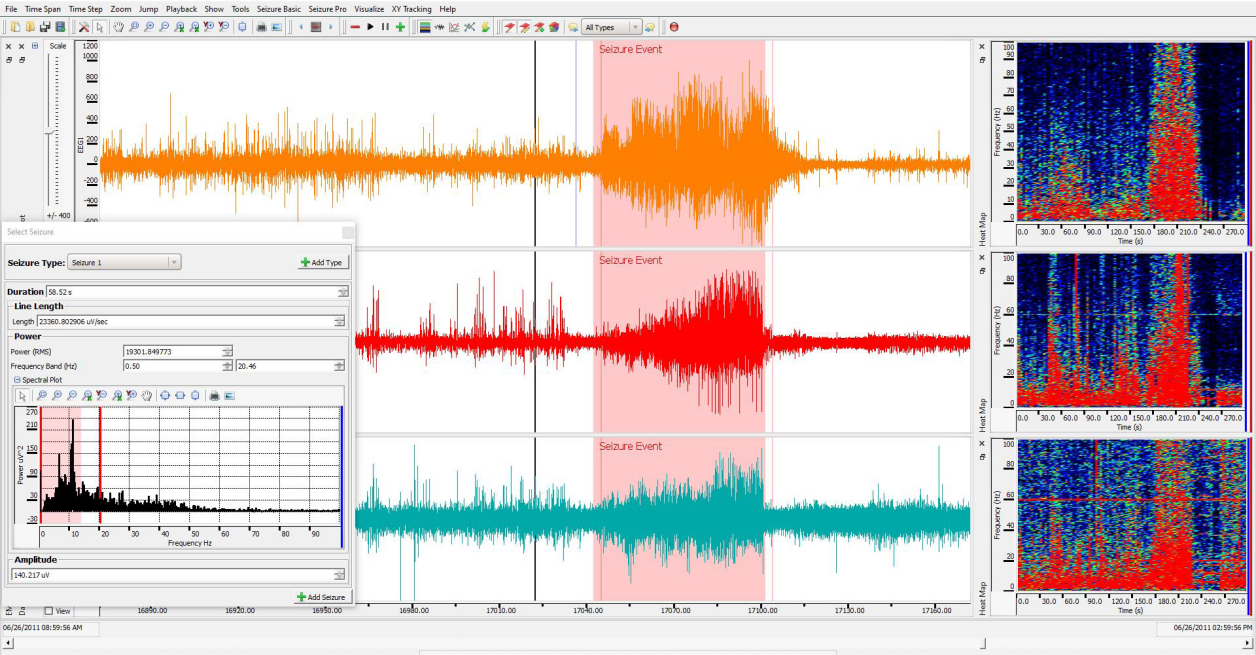Step backward with the left arrow icon
Screen dimensions: 1256x655
click(301, 27)
